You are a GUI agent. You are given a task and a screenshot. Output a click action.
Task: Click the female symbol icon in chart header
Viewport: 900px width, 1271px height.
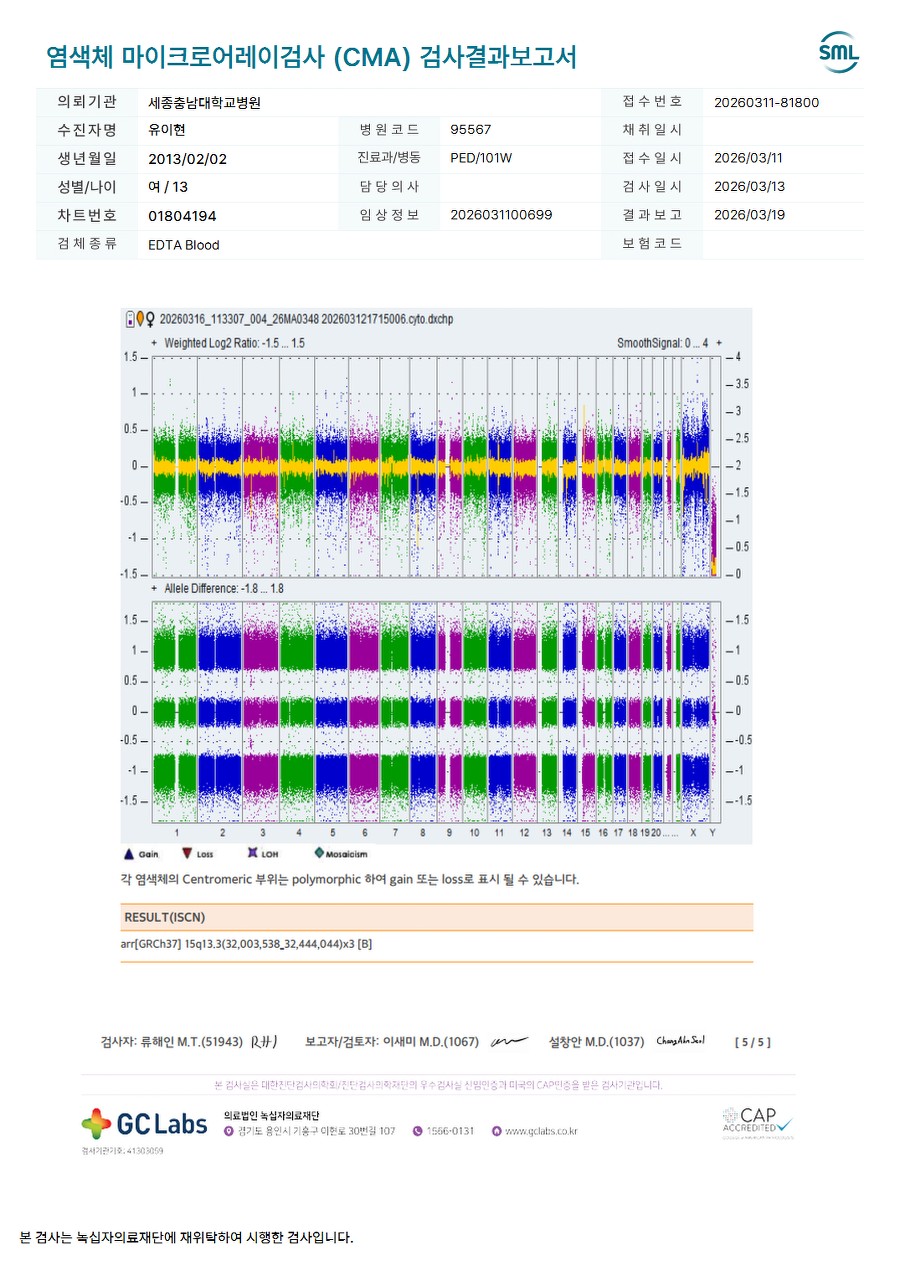[x=150, y=320]
